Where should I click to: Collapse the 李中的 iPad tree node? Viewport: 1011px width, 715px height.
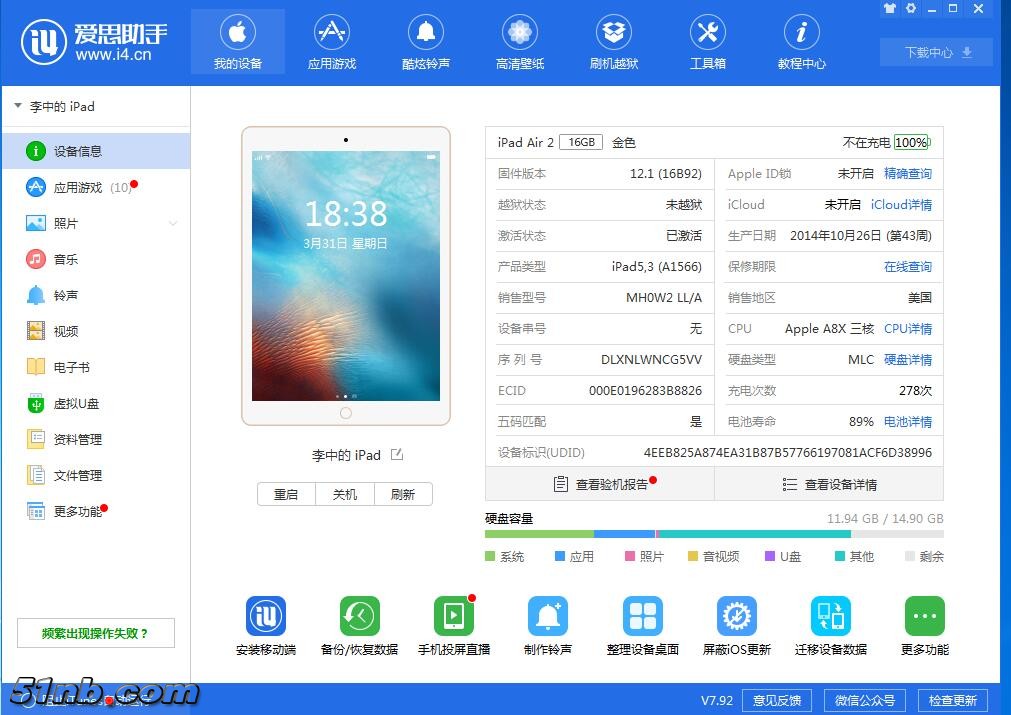(18, 106)
